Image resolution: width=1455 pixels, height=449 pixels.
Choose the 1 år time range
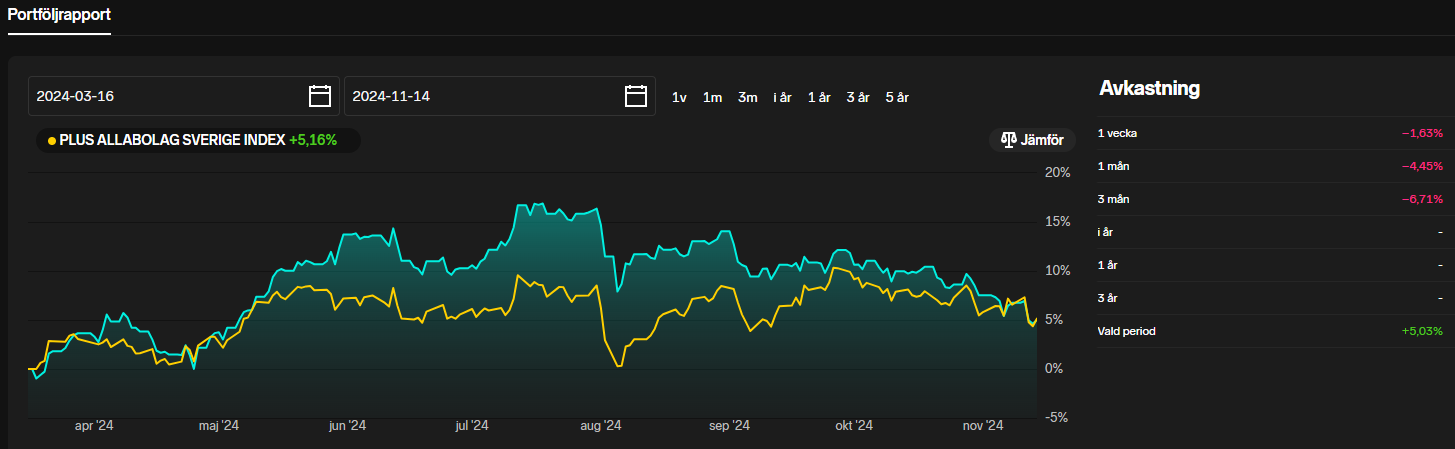tap(819, 97)
